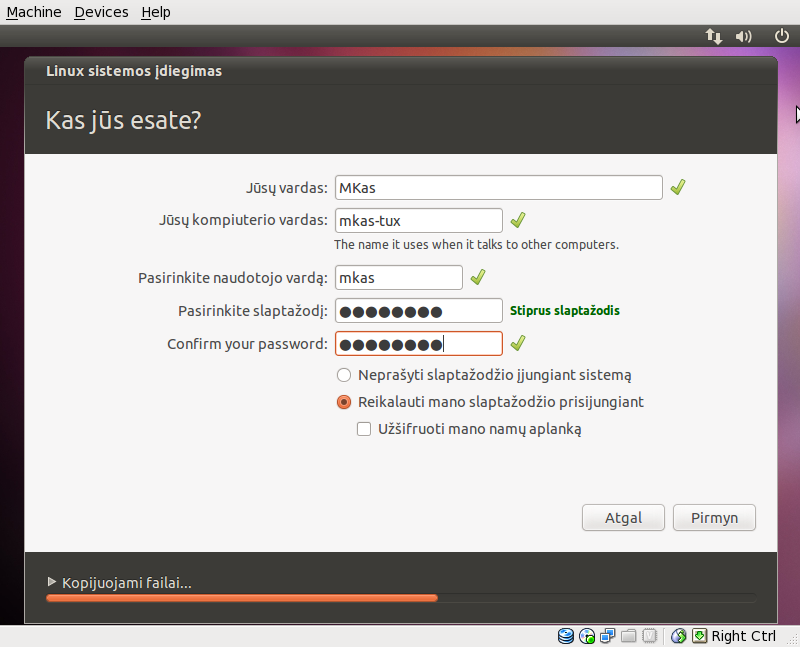
Task: Click the hard disk activity icon
Action: pos(565,636)
